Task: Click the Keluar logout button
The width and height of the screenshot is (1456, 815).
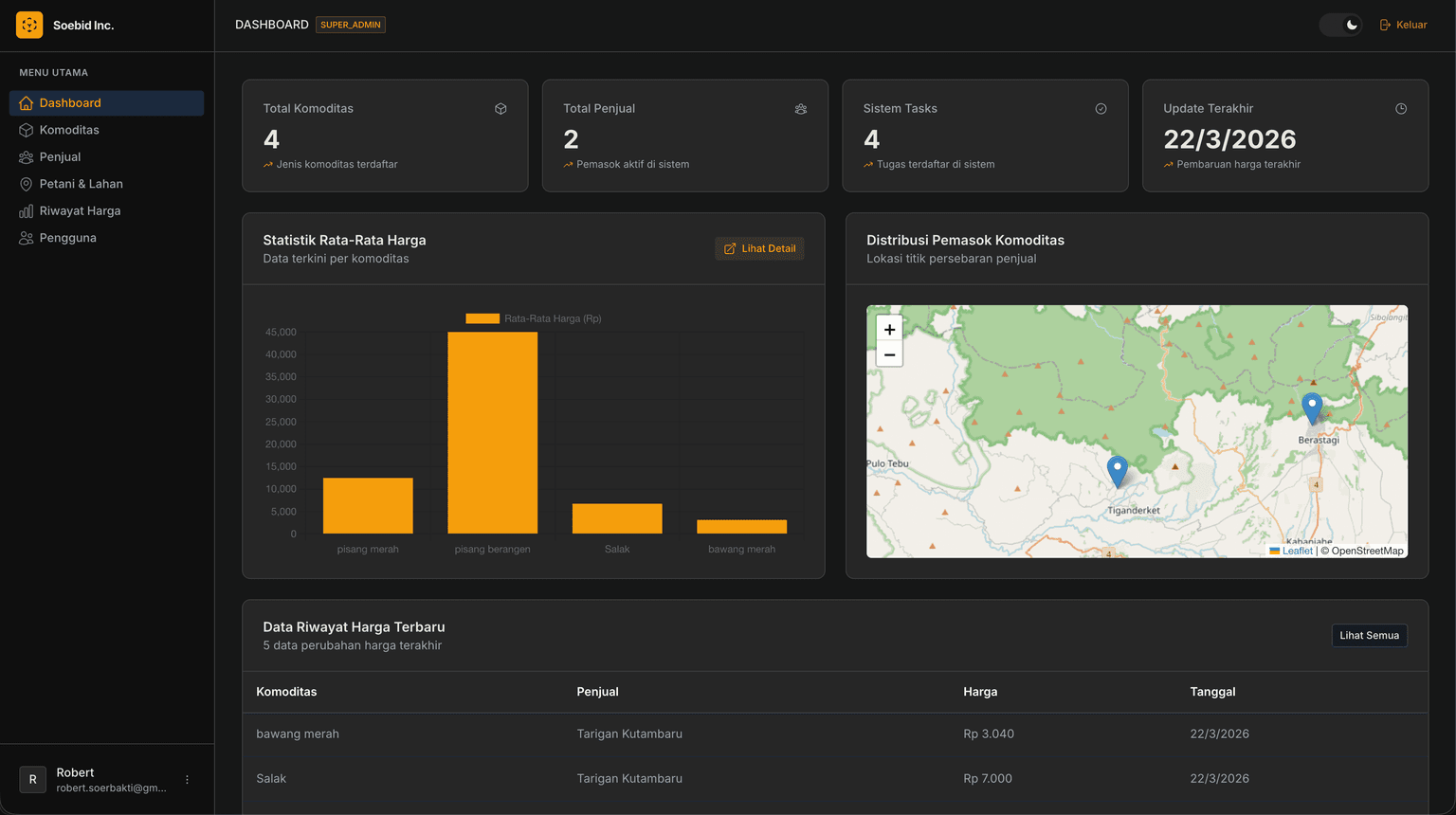Action: 1403,25
